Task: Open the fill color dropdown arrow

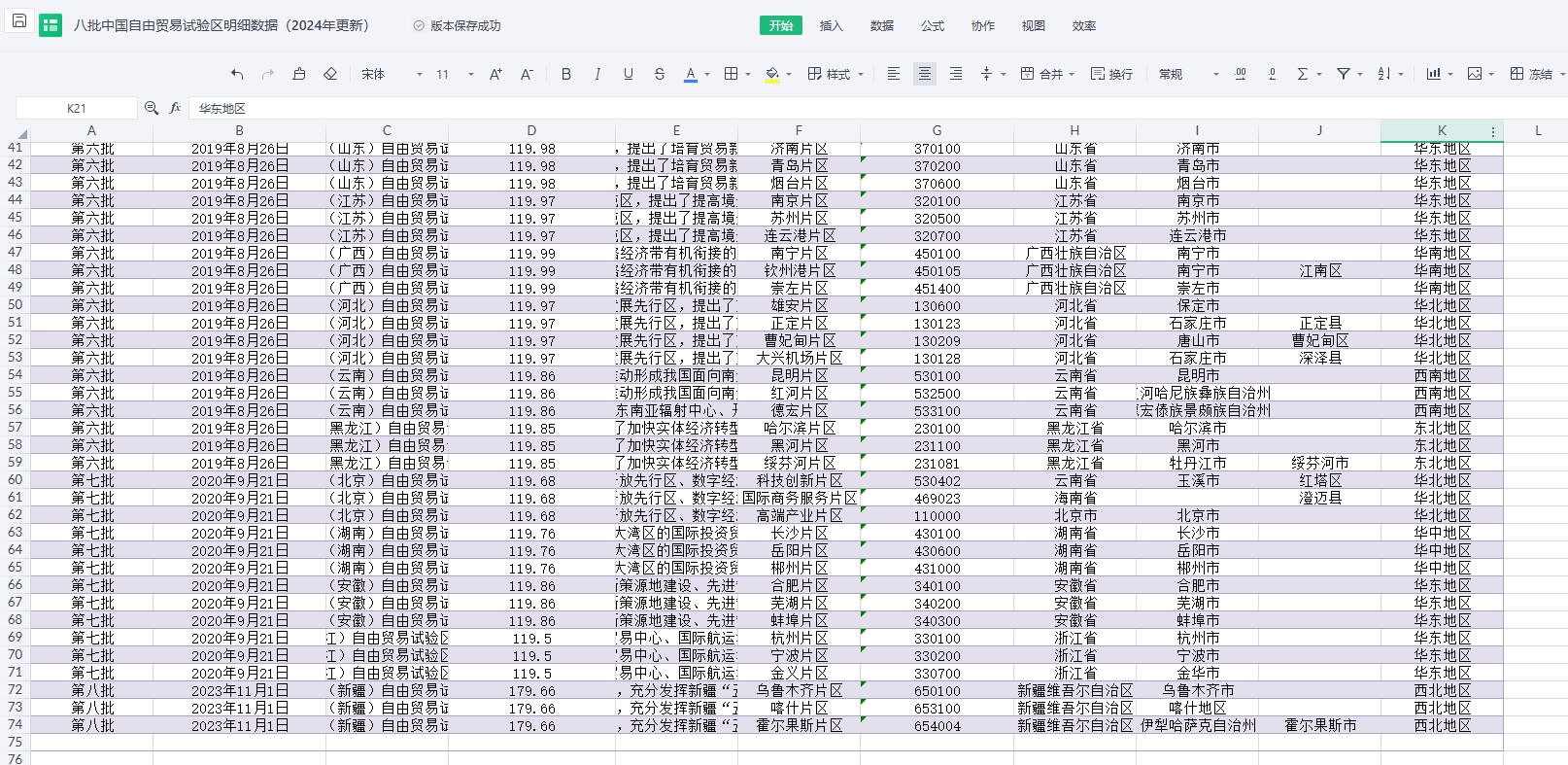Action: click(x=789, y=74)
